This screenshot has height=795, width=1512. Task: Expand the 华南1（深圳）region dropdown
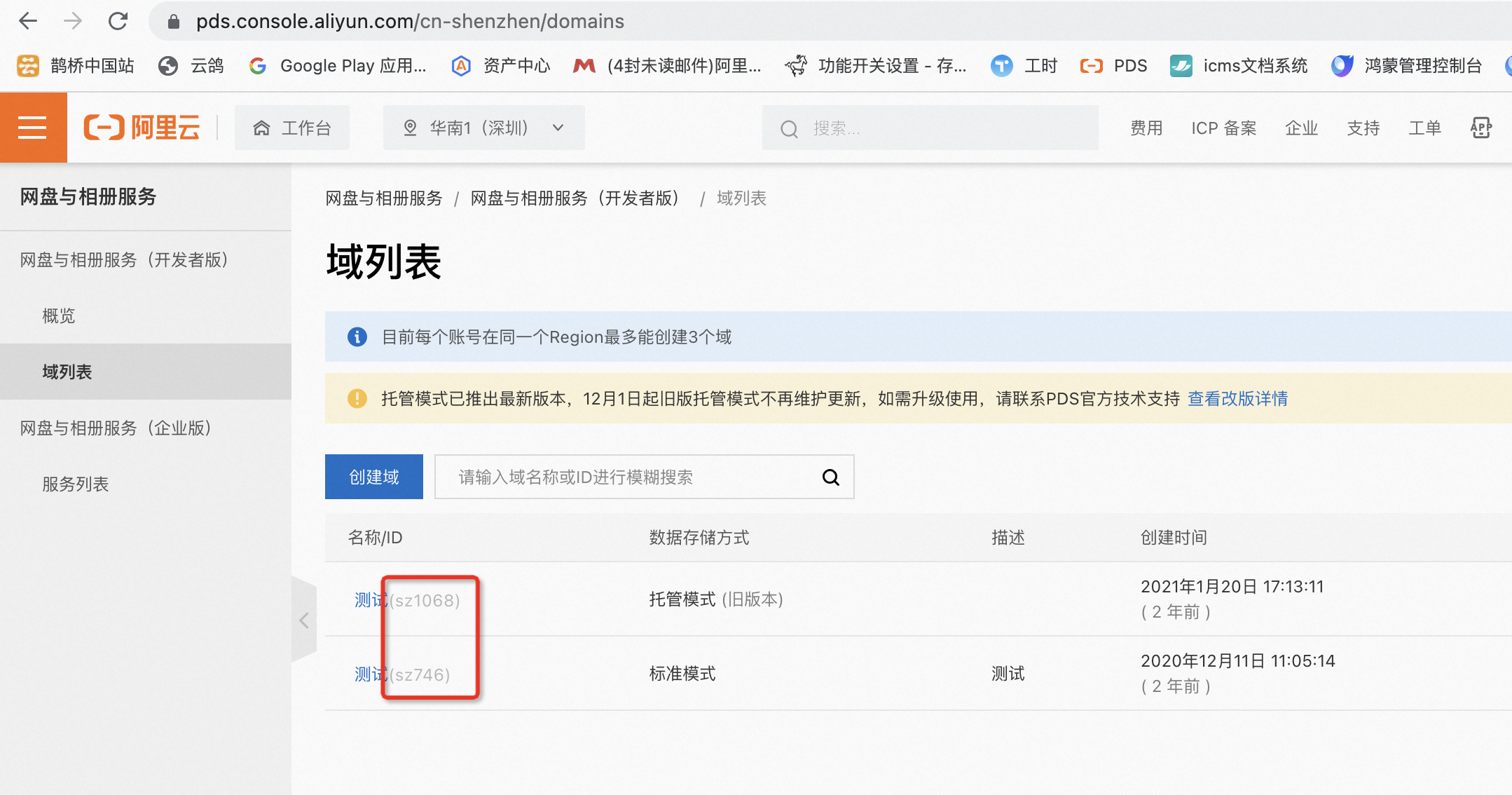tap(484, 128)
